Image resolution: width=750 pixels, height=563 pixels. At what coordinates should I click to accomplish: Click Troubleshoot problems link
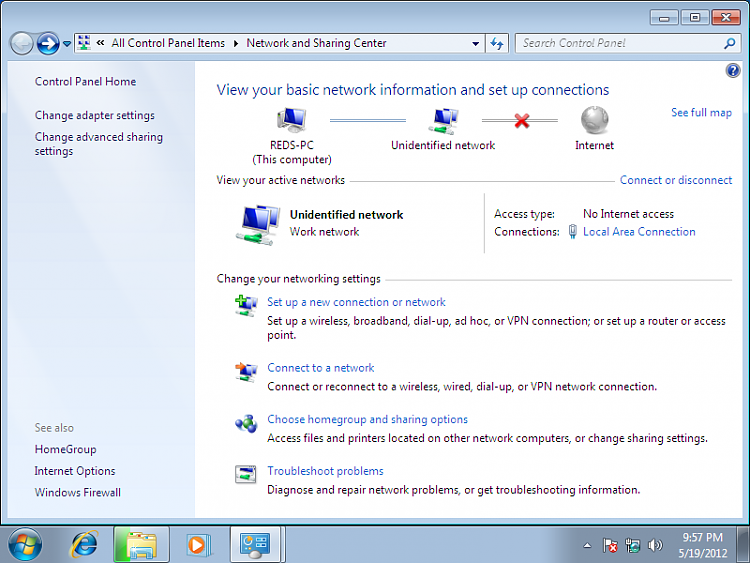pos(325,471)
